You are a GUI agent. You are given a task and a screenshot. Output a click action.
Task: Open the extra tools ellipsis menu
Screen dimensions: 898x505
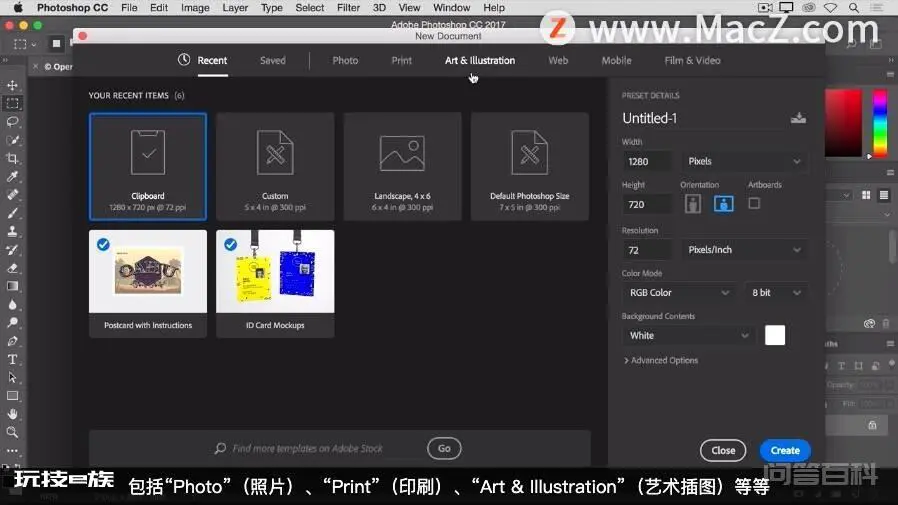pyautogui.click(x=12, y=451)
